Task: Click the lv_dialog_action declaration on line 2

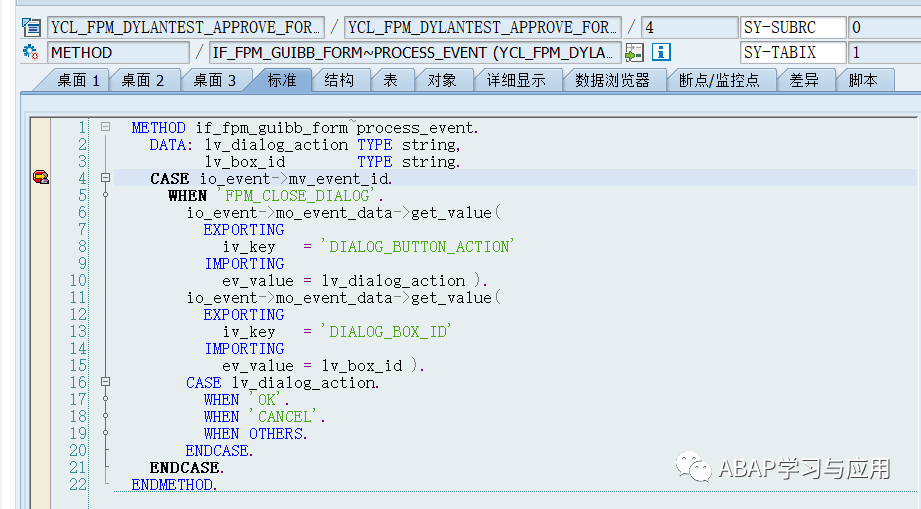Action: (276, 145)
